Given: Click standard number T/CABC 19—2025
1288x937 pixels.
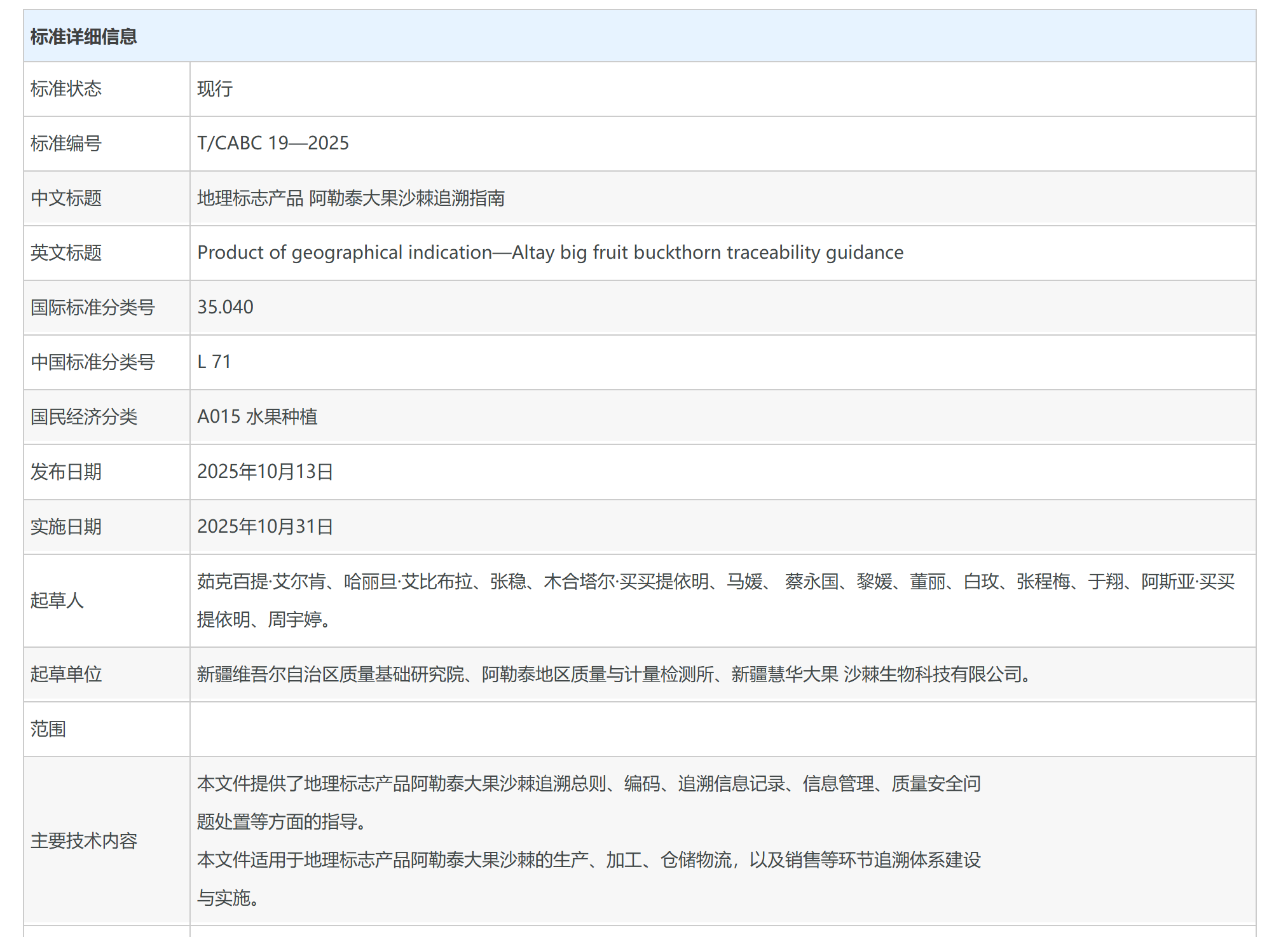Looking at the screenshot, I should (273, 143).
